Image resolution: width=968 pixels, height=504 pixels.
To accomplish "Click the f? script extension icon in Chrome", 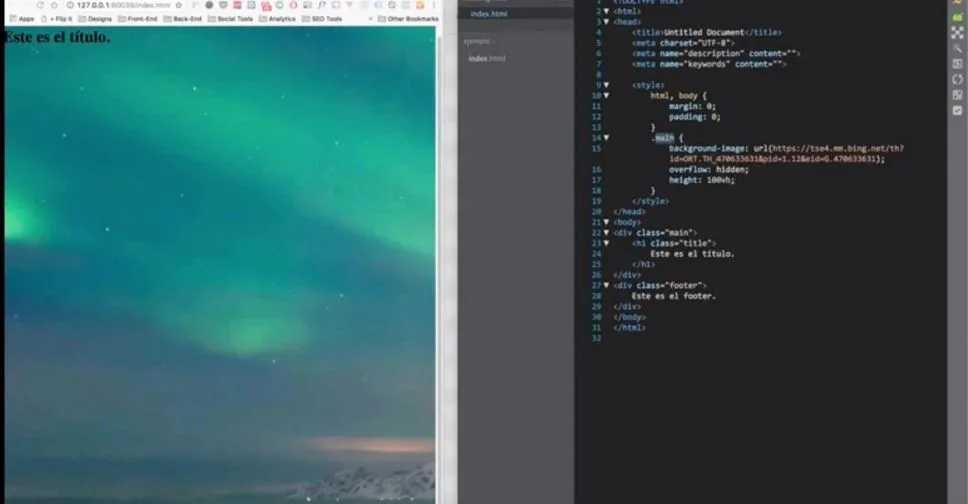I will (x=322, y=5).
